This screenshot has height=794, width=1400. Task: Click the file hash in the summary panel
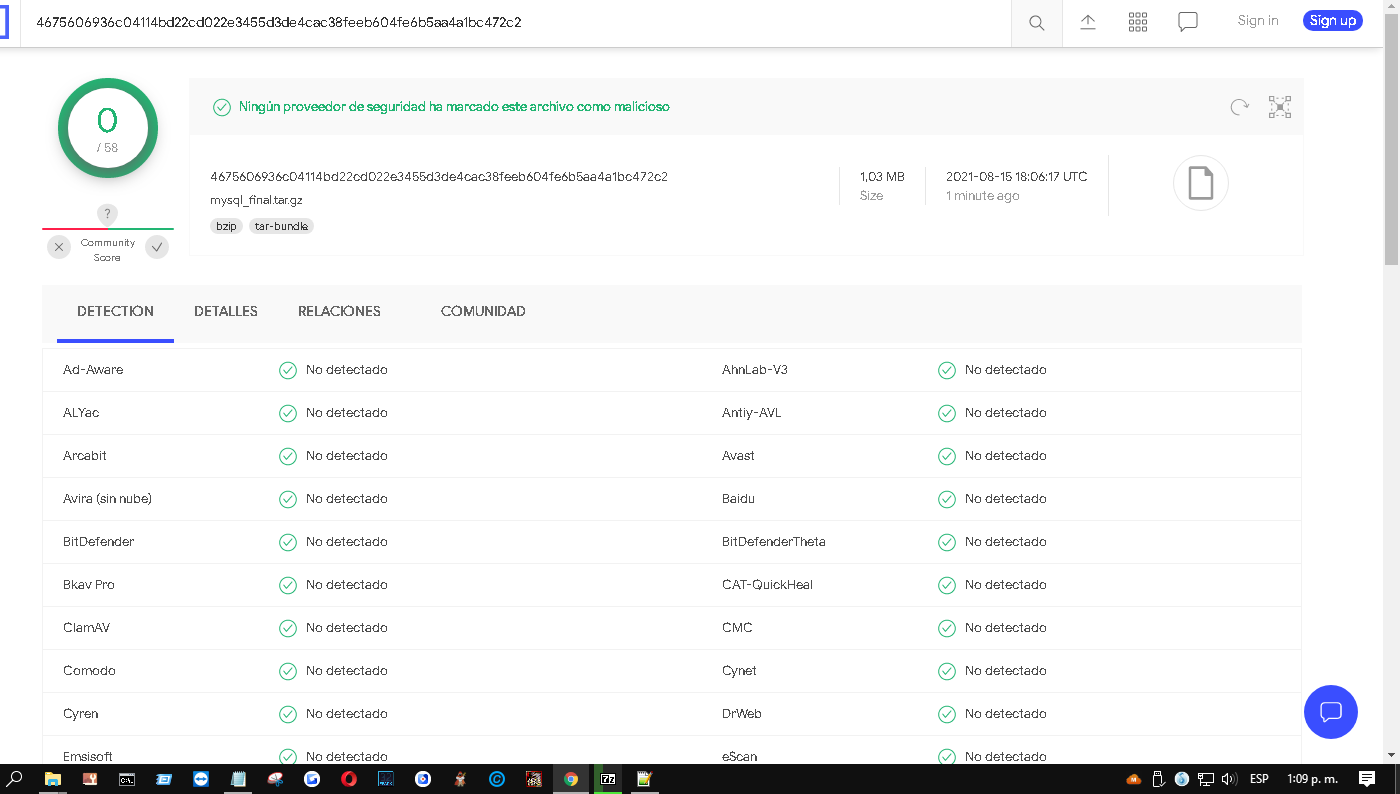pos(439,177)
